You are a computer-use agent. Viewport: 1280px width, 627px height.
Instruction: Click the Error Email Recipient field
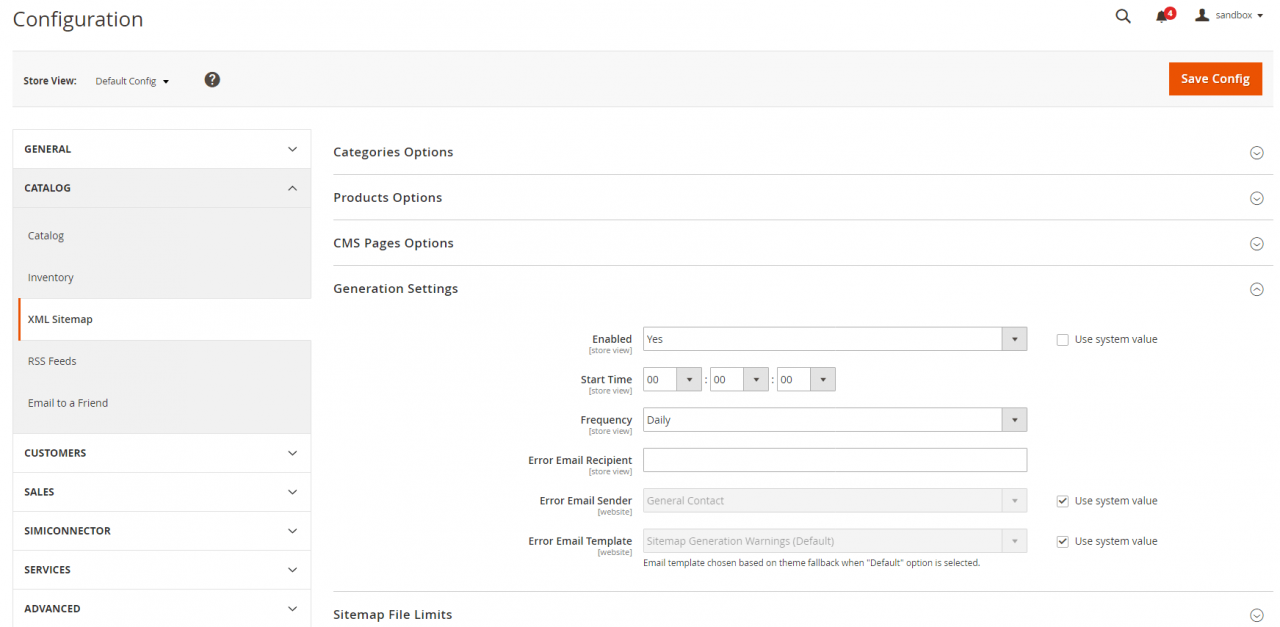tap(834, 460)
